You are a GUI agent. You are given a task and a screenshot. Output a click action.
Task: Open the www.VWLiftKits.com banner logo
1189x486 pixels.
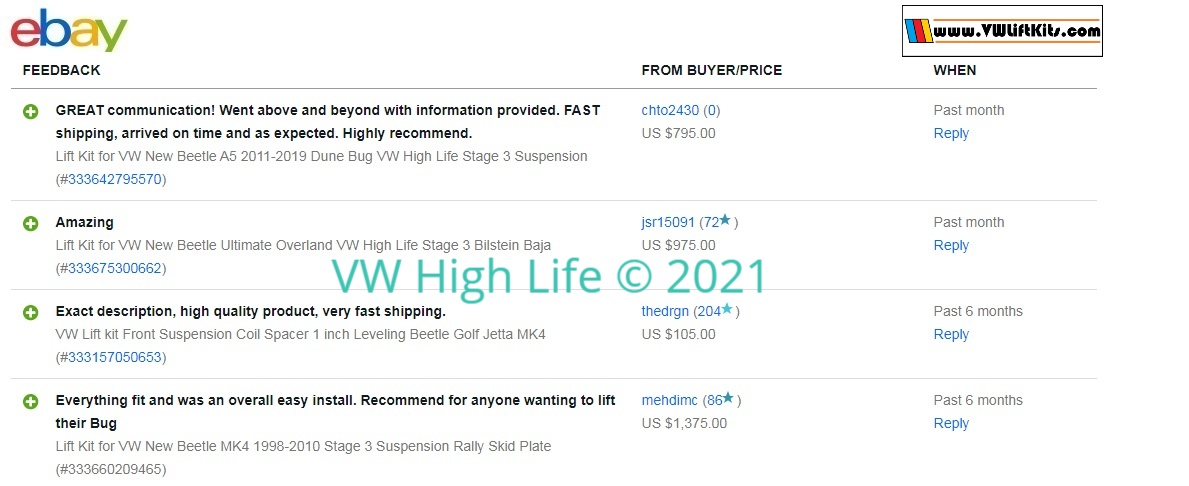tap(1002, 31)
